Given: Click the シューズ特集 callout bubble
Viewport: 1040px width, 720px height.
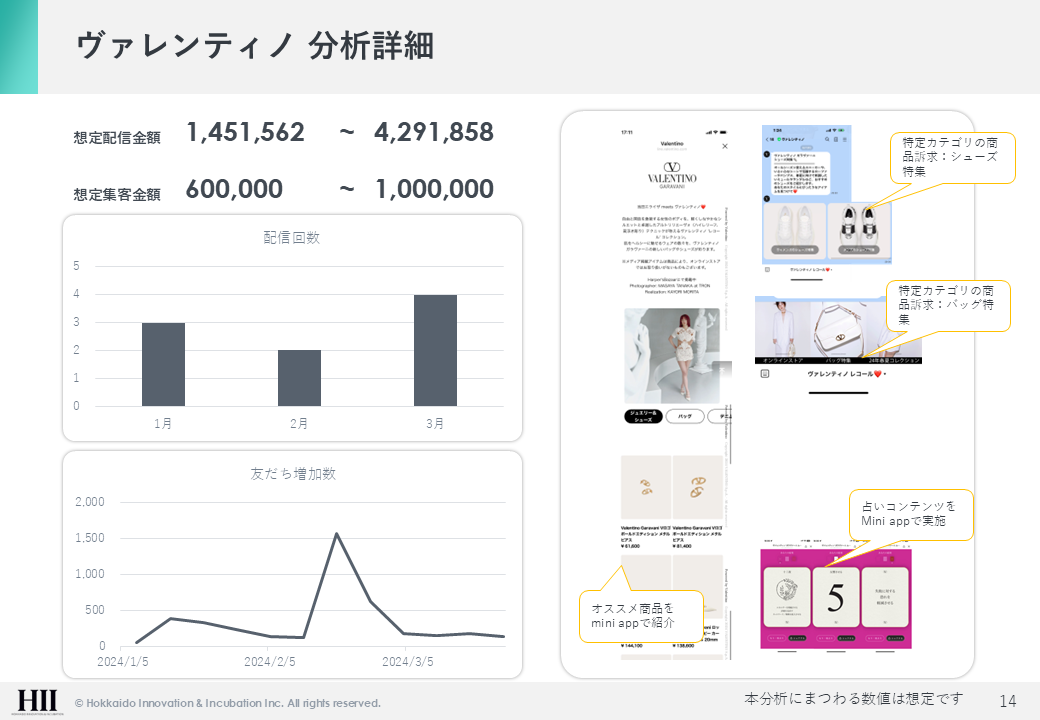Looking at the screenshot, I should (952, 158).
